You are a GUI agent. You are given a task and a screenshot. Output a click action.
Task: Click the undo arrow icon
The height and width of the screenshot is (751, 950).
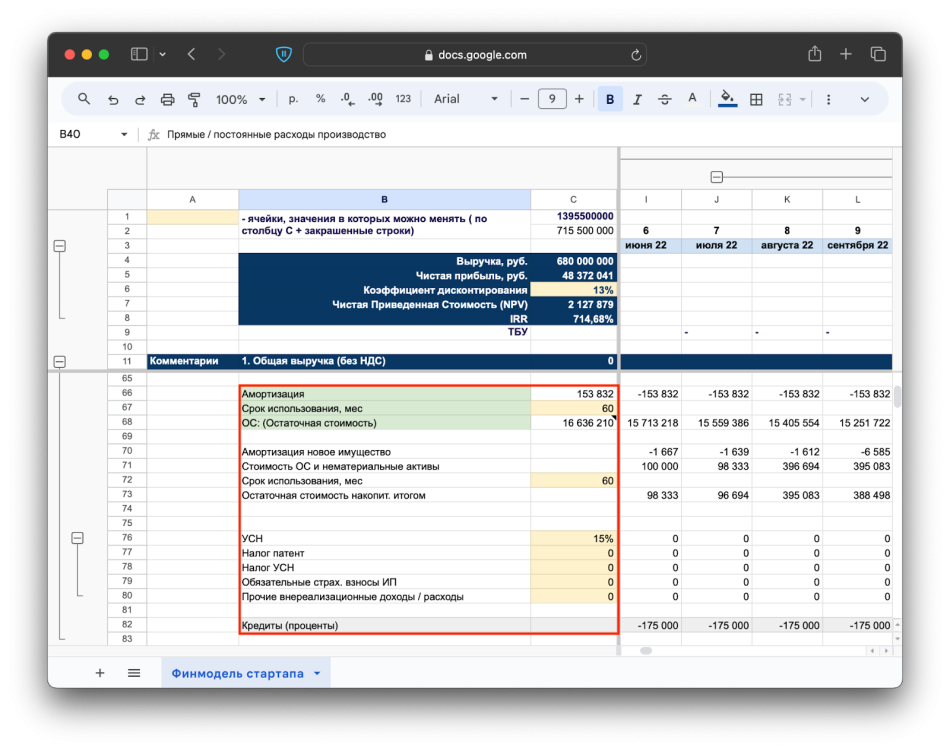point(113,99)
